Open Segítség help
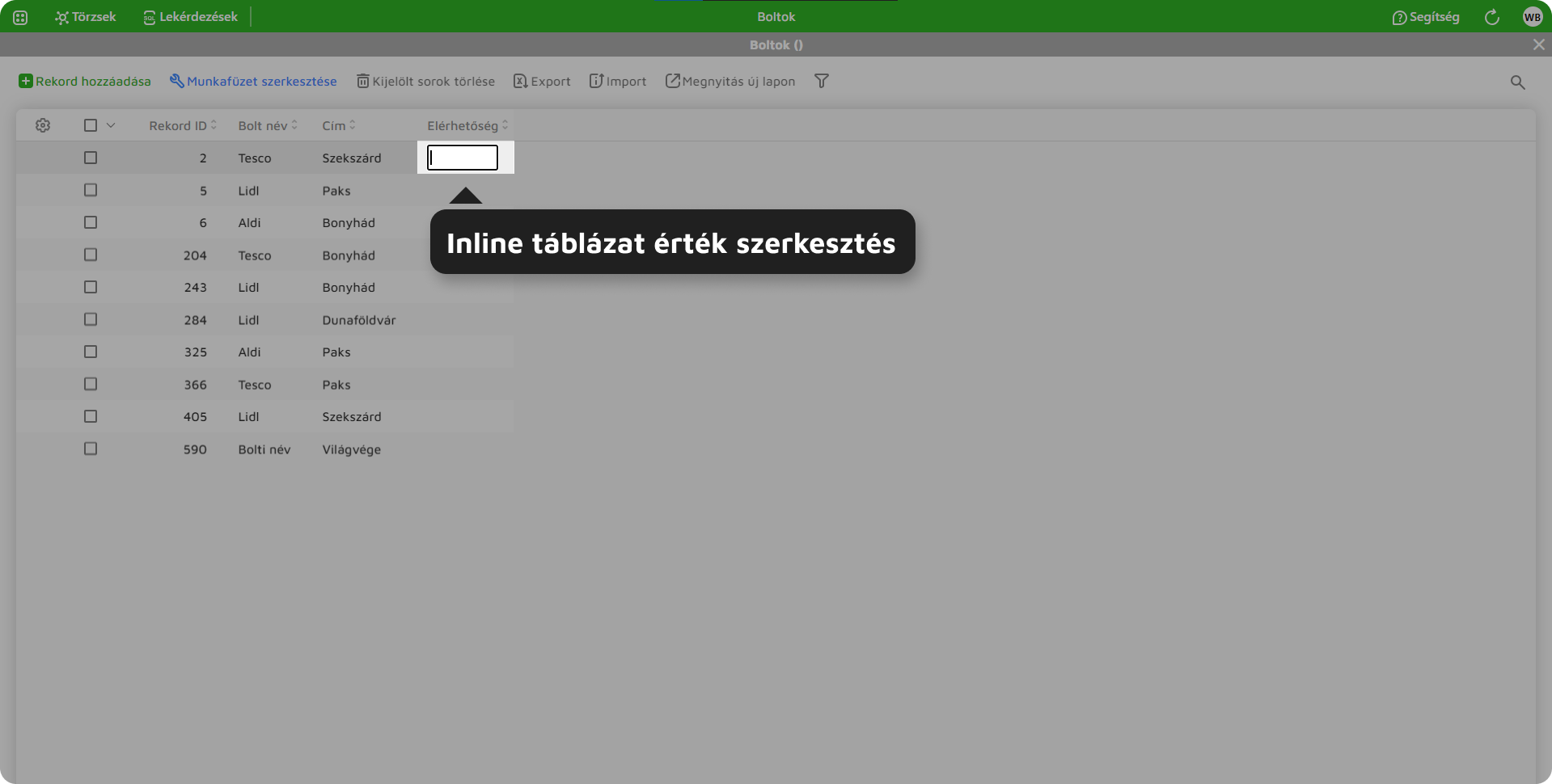 point(1425,17)
